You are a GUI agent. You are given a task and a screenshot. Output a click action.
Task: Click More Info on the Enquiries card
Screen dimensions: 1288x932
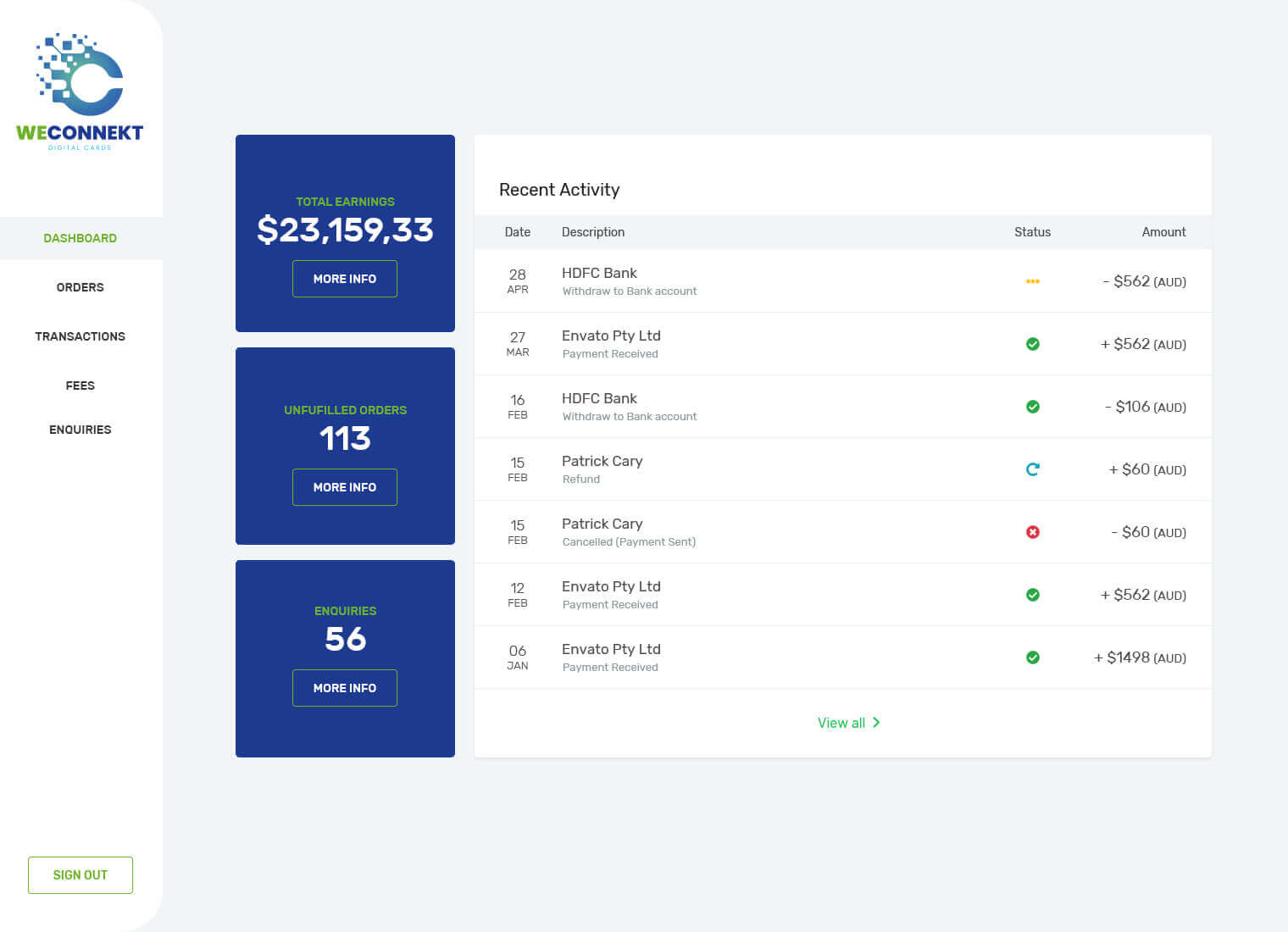click(x=345, y=688)
